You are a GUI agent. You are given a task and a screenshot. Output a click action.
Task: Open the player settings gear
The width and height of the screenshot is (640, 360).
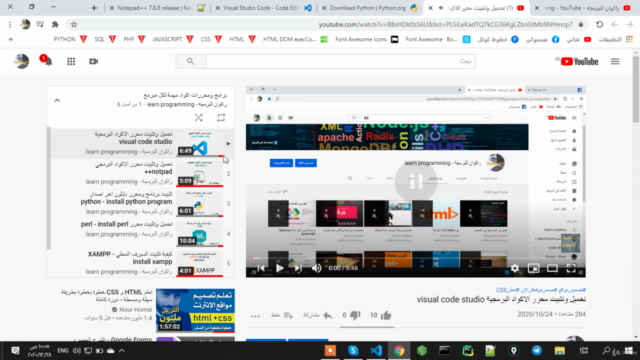515,268
